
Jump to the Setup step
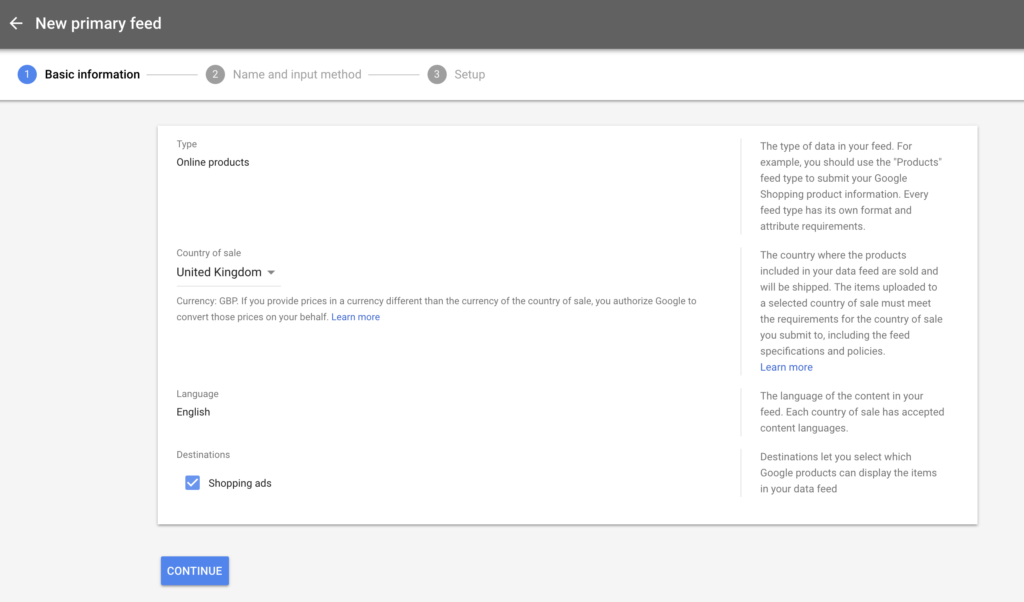pyautogui.click(x=470, y=75)
